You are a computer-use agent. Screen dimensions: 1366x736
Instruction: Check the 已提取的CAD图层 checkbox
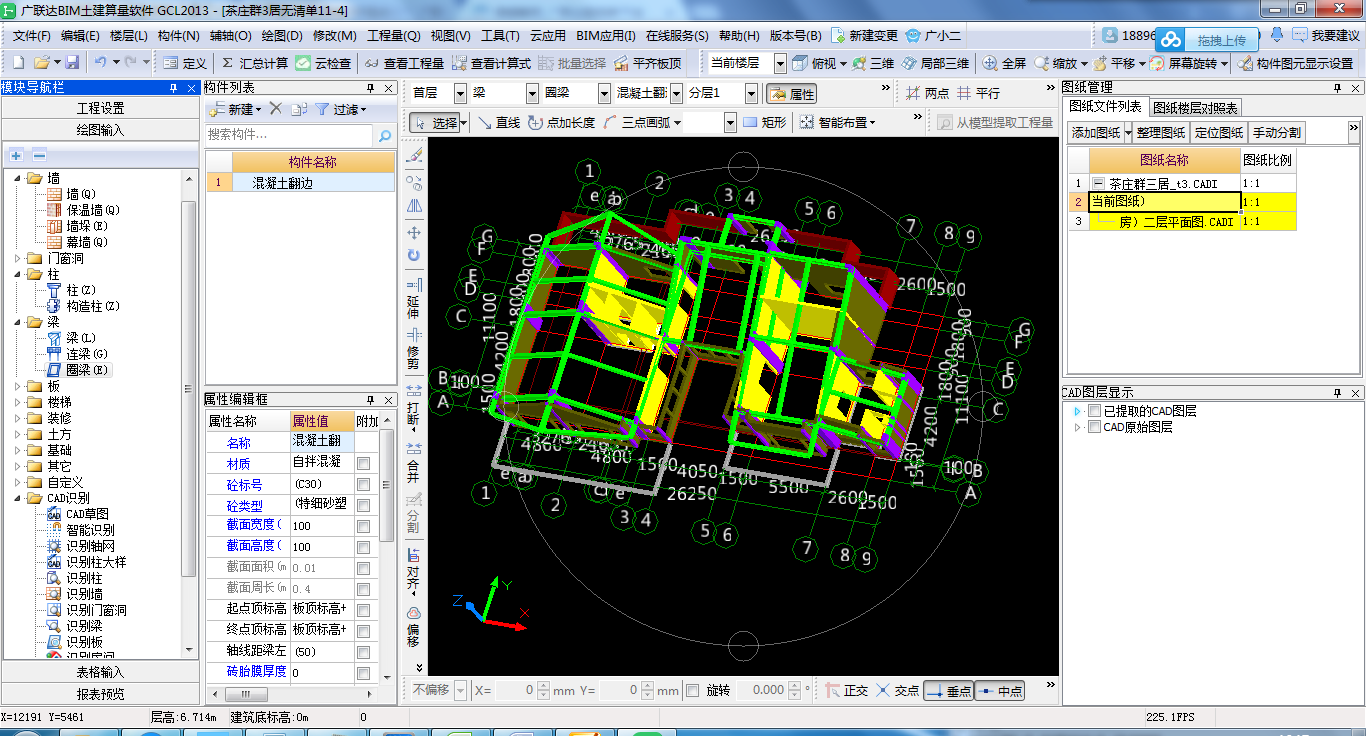click(x=1095, y=411)
